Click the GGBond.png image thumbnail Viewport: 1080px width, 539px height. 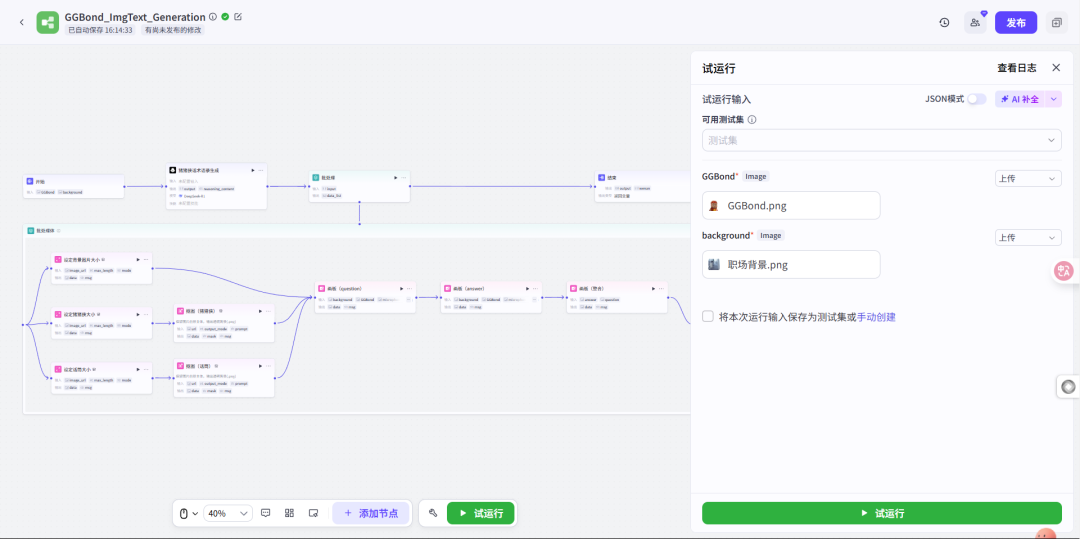click(x=714, y=206)
